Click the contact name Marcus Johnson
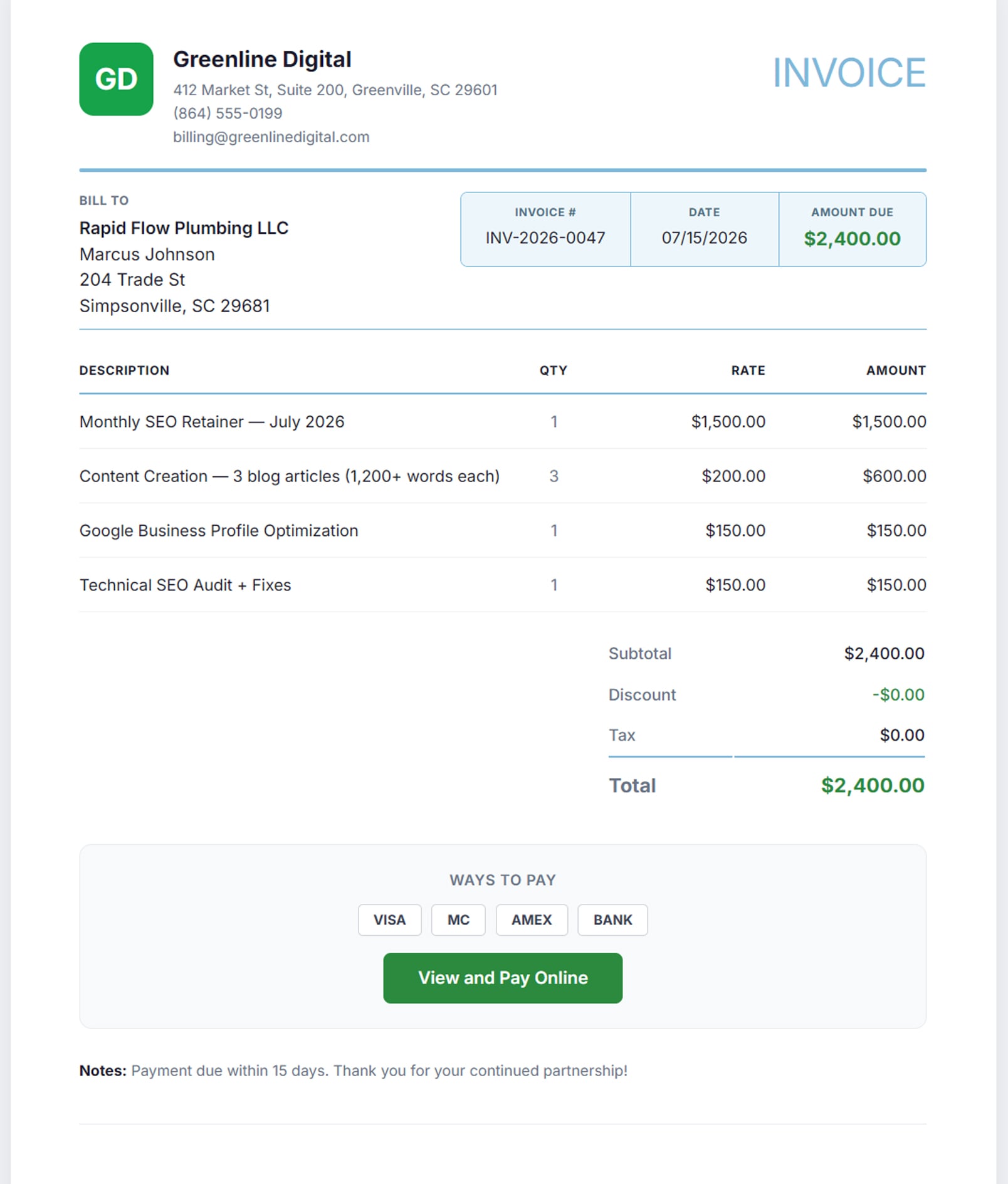Screen dimensions: 1008x1184 pos(147,254)
